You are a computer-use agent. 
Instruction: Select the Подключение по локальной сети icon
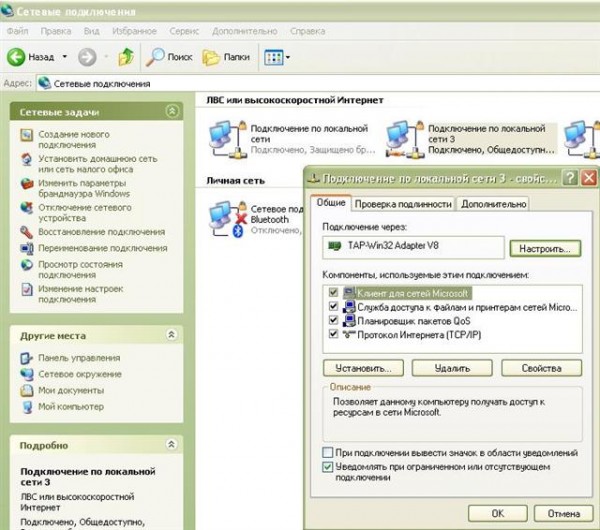[x=227, y=139]
